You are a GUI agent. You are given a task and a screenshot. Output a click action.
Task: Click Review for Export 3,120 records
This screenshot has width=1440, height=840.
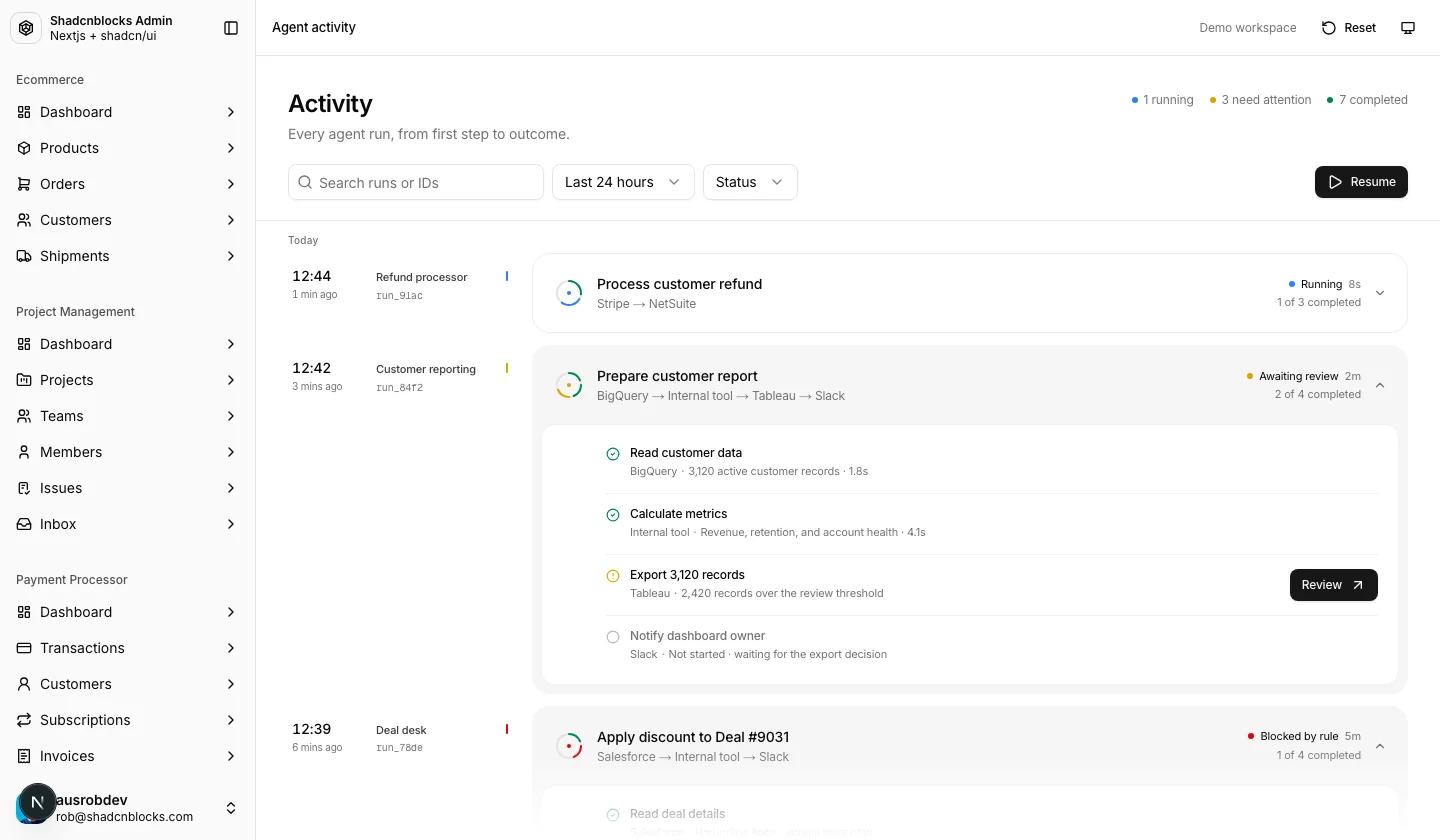click(x=1334, y=585)
